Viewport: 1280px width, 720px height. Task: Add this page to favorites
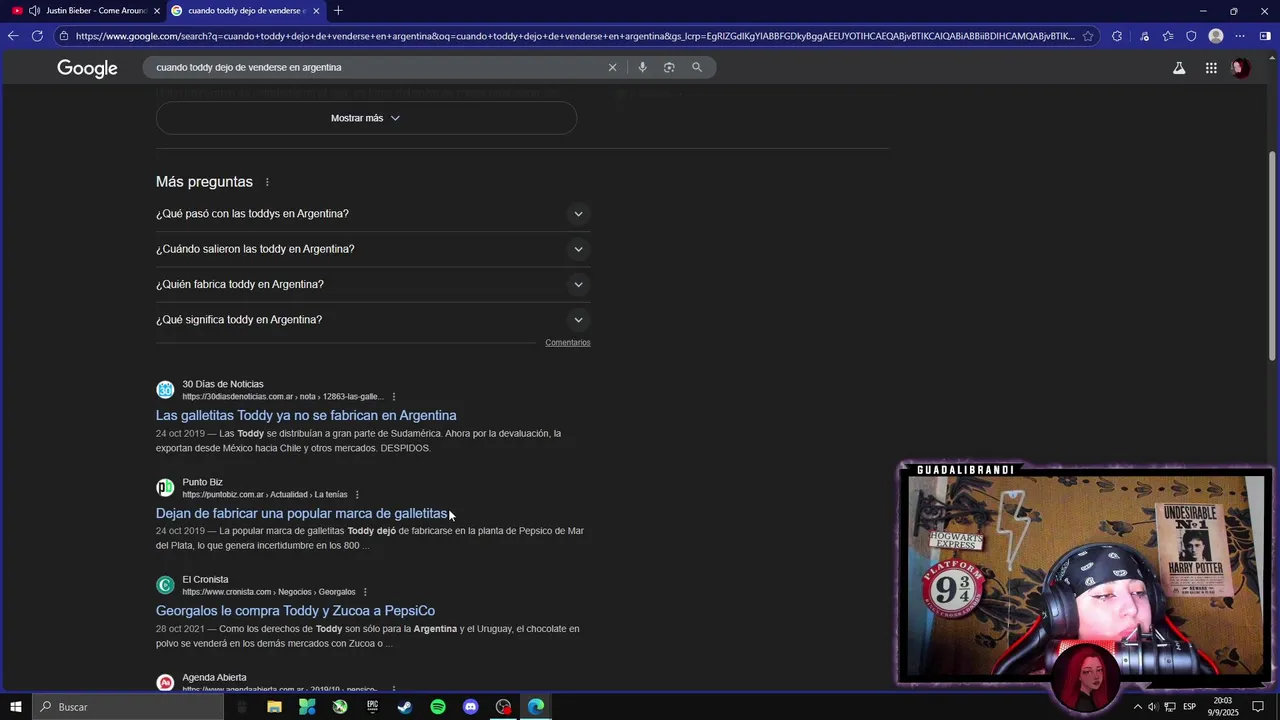pos(1088,36)
